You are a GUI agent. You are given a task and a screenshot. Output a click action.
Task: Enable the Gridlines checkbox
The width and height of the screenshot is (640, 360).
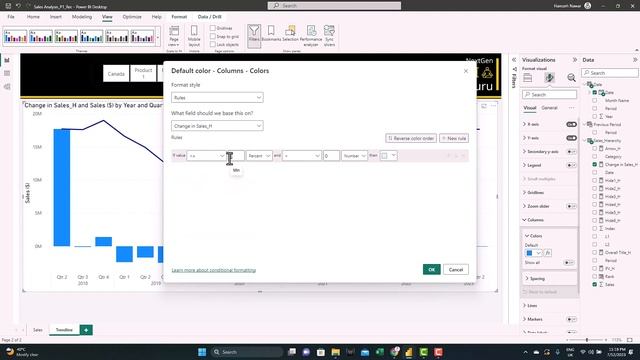click(213, 28)
